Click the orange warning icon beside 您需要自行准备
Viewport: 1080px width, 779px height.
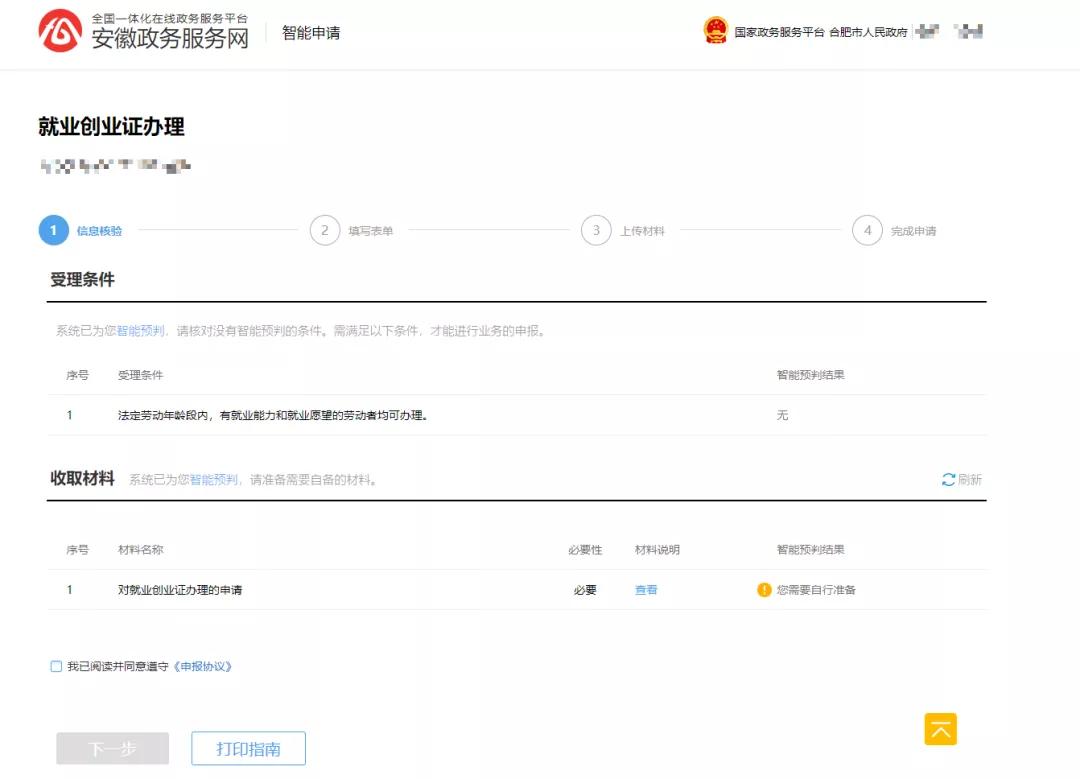click(x=765, y=590)
